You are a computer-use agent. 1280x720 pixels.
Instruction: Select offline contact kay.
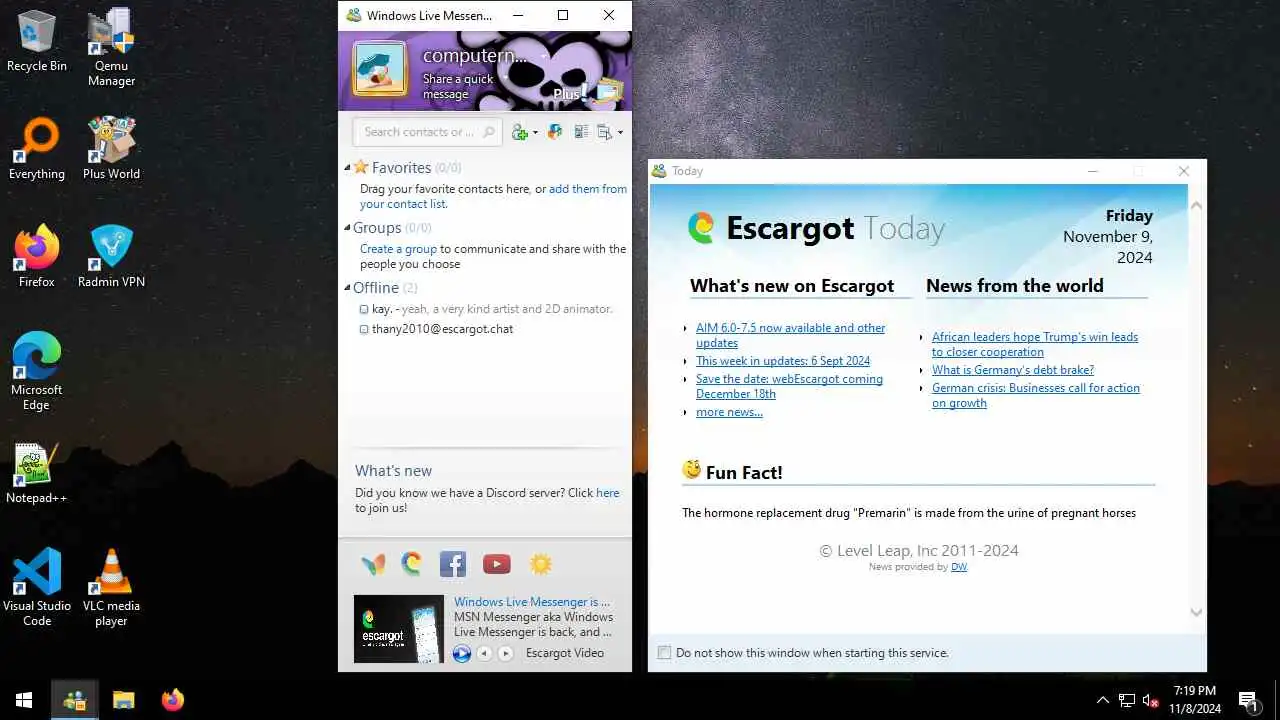point(486,309)
